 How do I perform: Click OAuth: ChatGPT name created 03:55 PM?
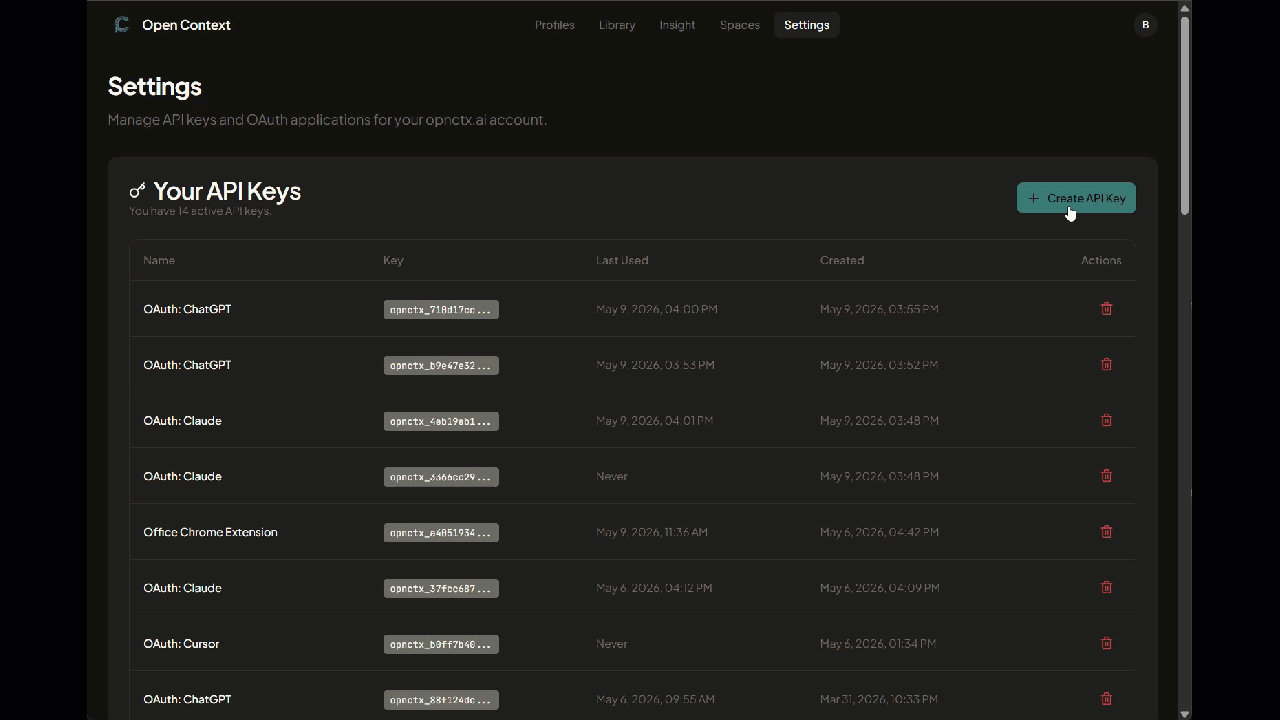187,309
